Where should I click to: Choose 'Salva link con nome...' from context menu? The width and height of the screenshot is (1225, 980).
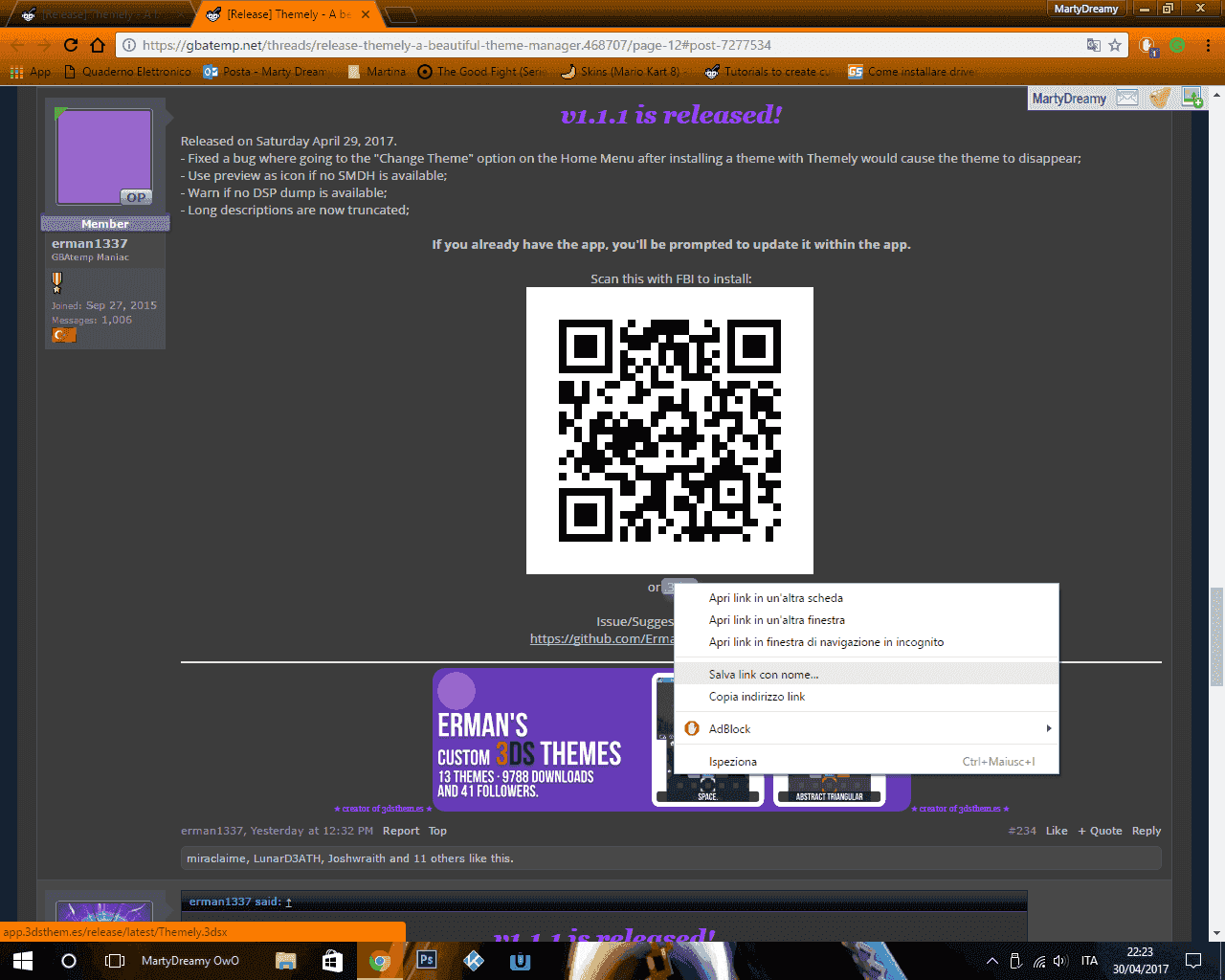pyautogui.click(x=867, y=675)
